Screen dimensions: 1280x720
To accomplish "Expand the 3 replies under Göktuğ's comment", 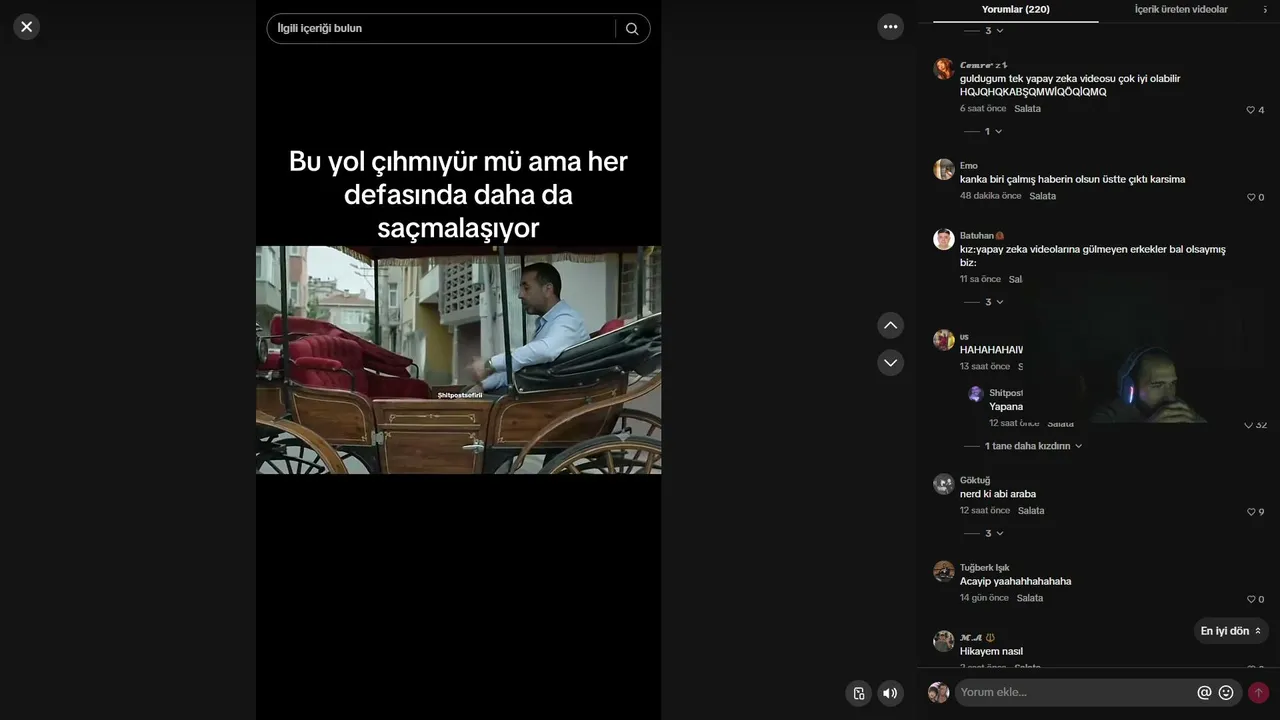I will [984, 533].
